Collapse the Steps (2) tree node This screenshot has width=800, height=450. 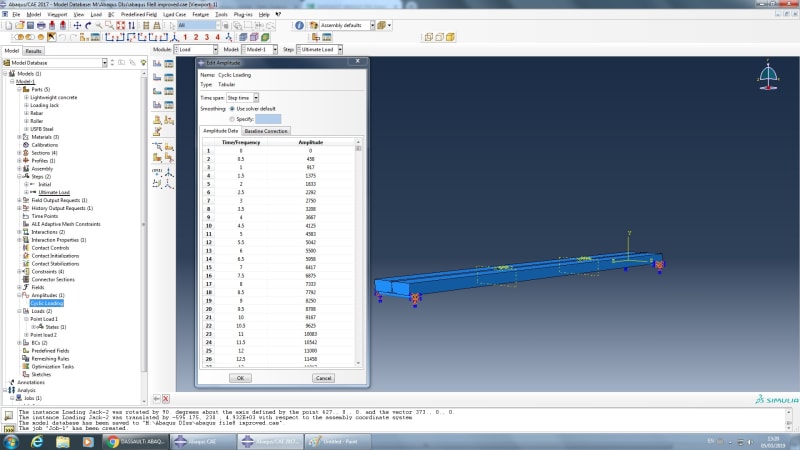pos(19,177)
